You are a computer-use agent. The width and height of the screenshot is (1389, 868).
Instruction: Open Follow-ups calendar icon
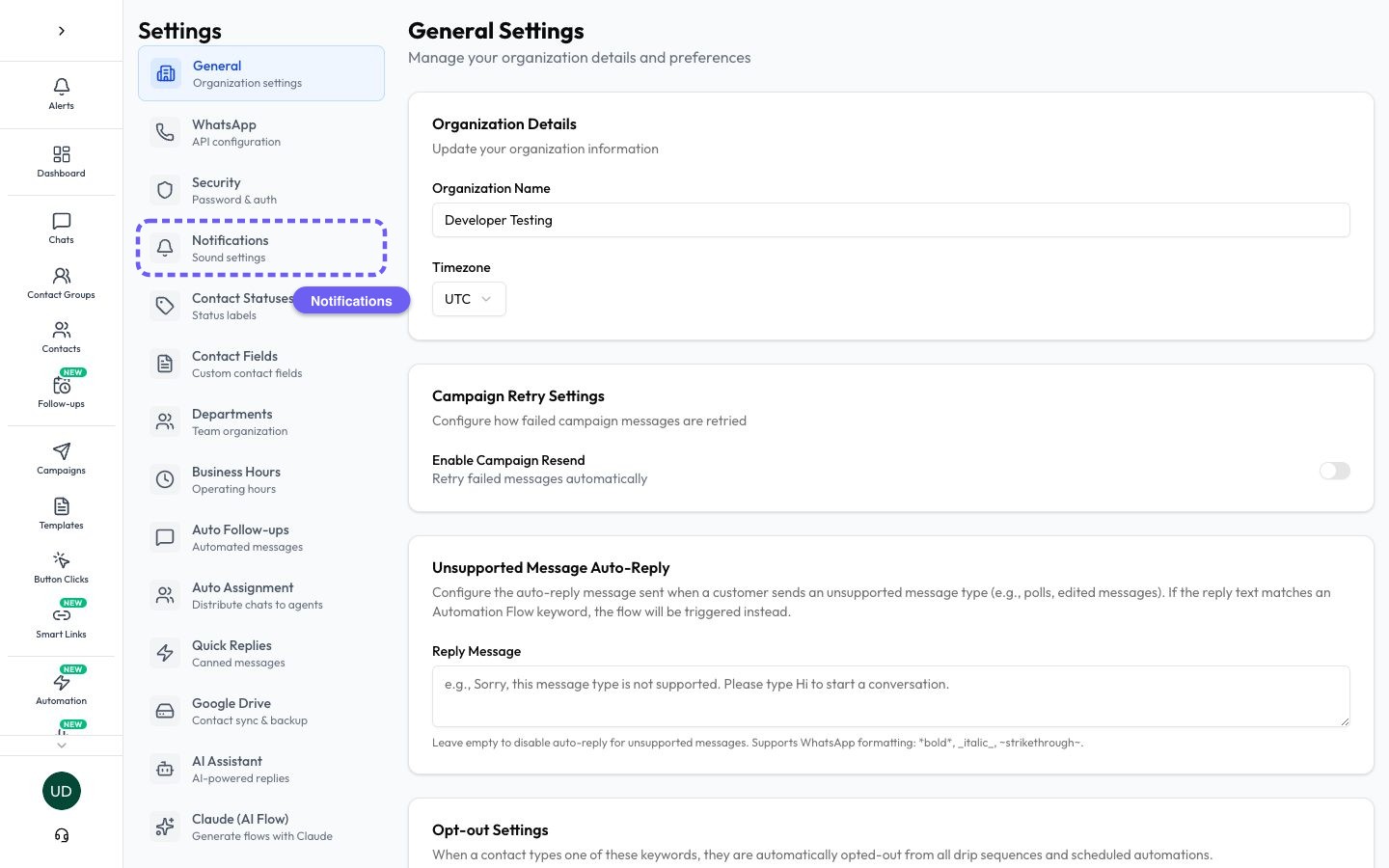62,386
